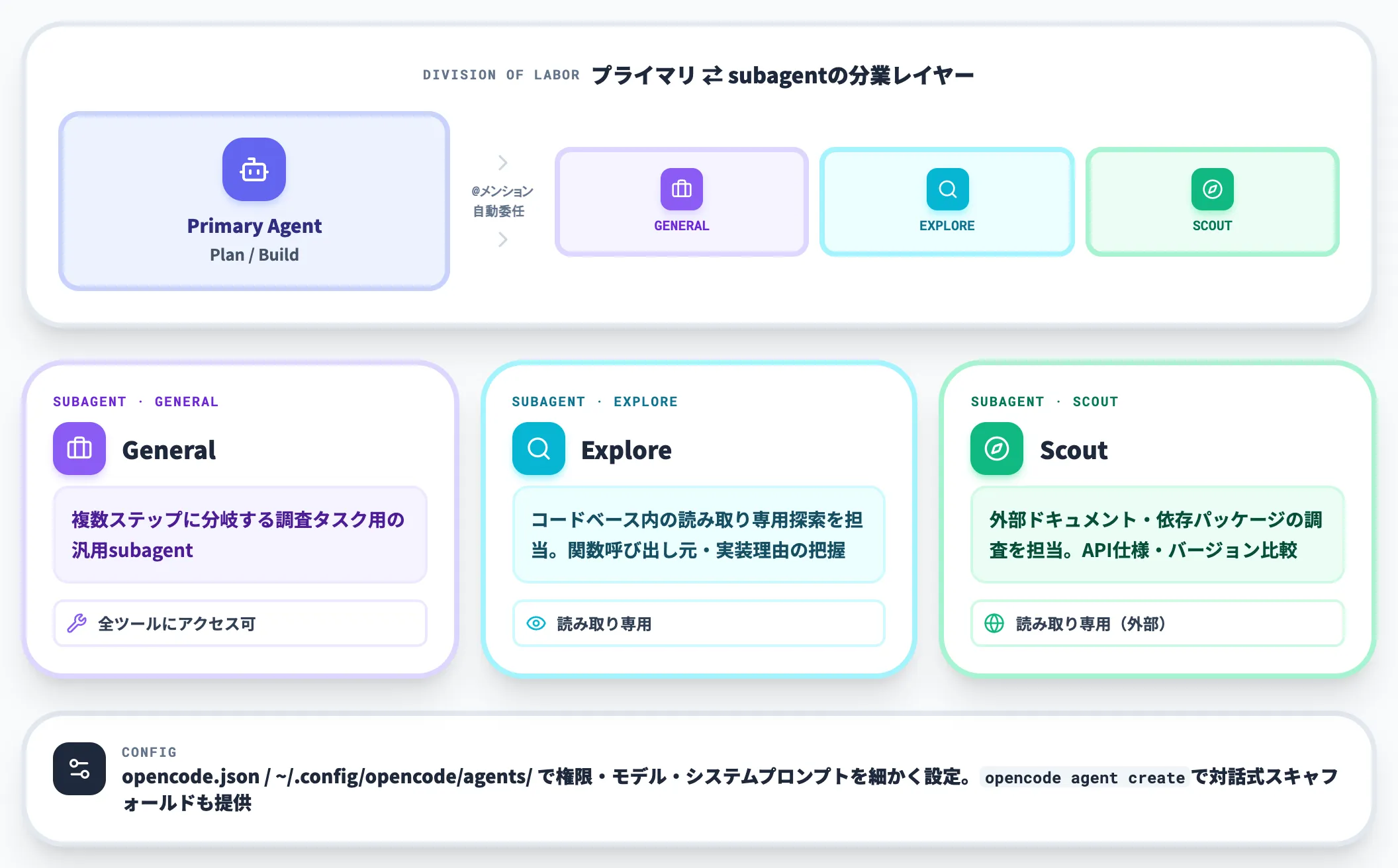Select the GENERAL card in top row
Screen dimensions: 1398x868
[681, 202]
